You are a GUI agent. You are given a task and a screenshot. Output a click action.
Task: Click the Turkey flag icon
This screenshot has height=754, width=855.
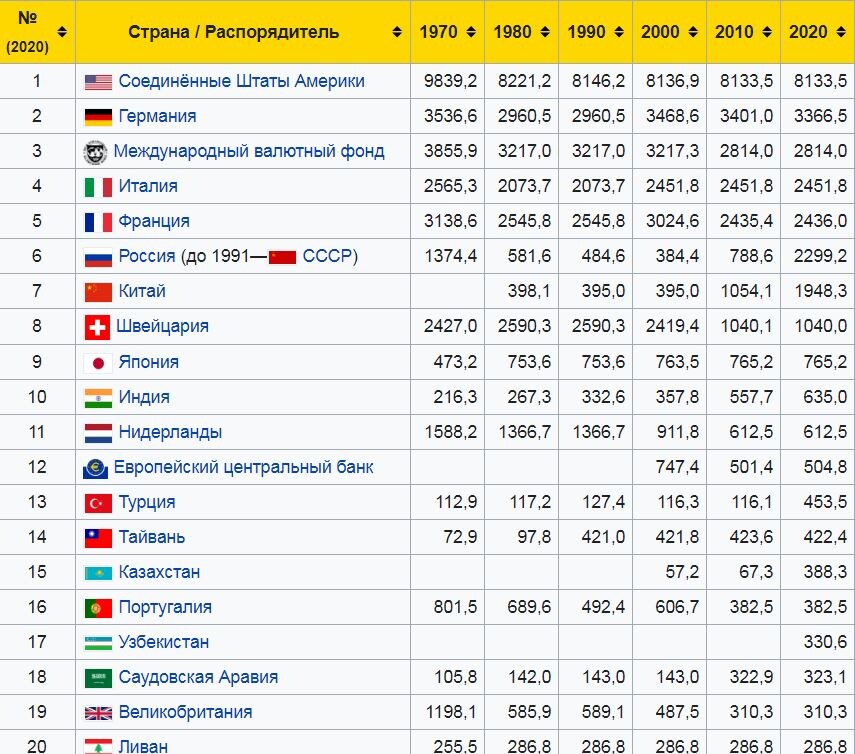point(98,503)
